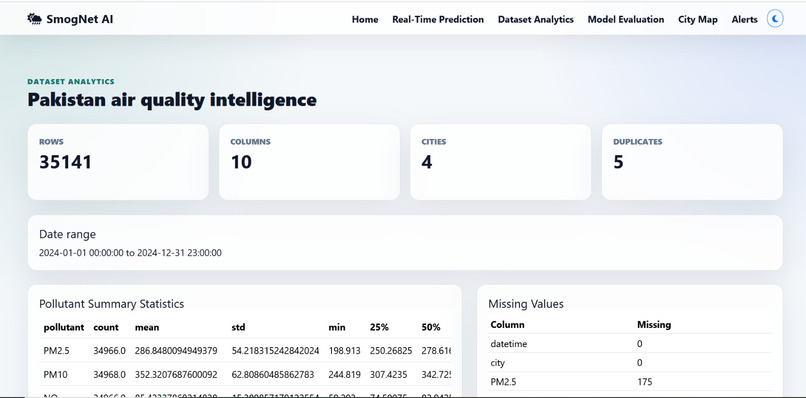Click the 50% column header
Viewport: 806px width, 398px height.
(x=431, y=328)
